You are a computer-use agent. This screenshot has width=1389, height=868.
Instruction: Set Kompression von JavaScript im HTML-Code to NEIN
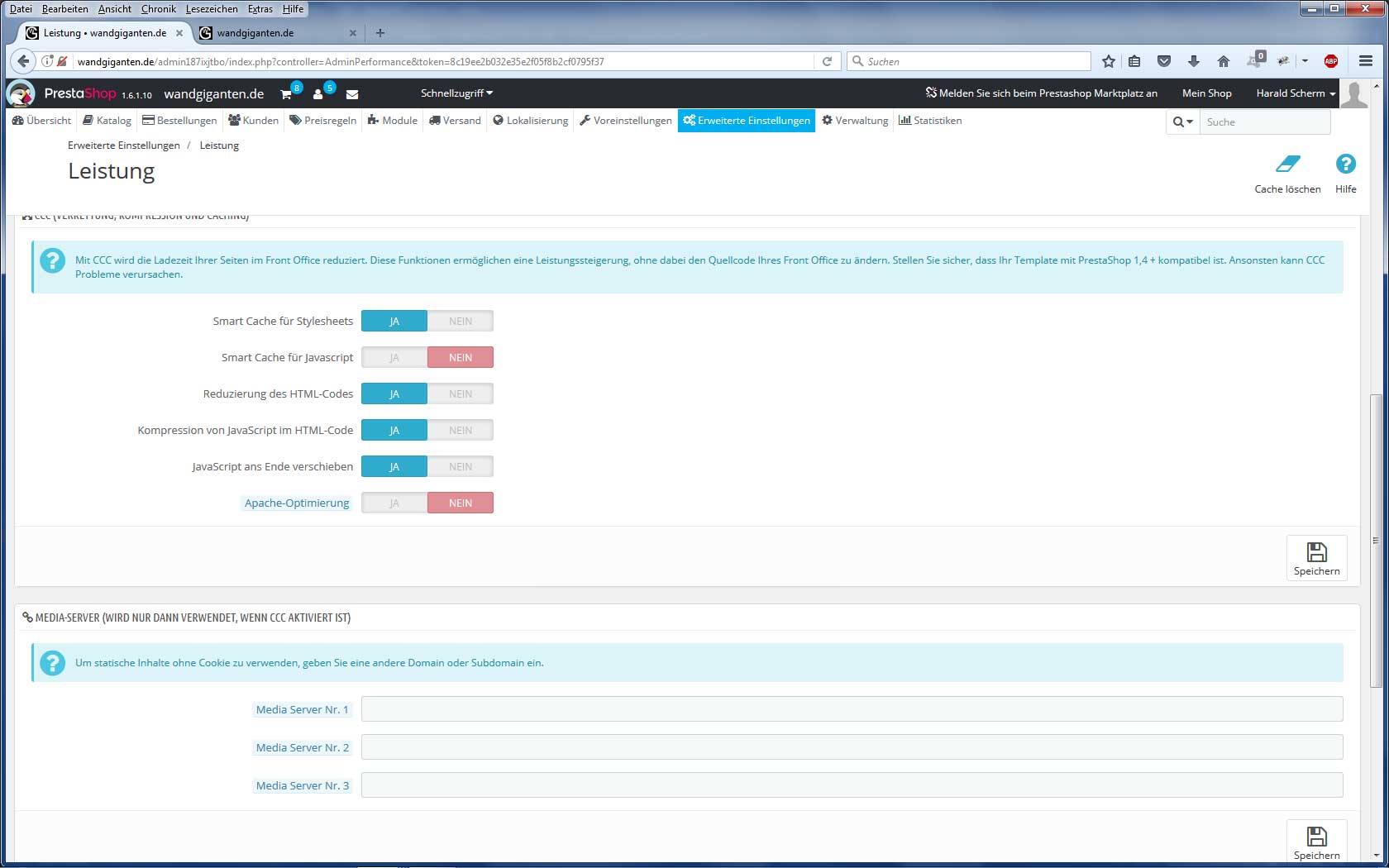[461, 430]
